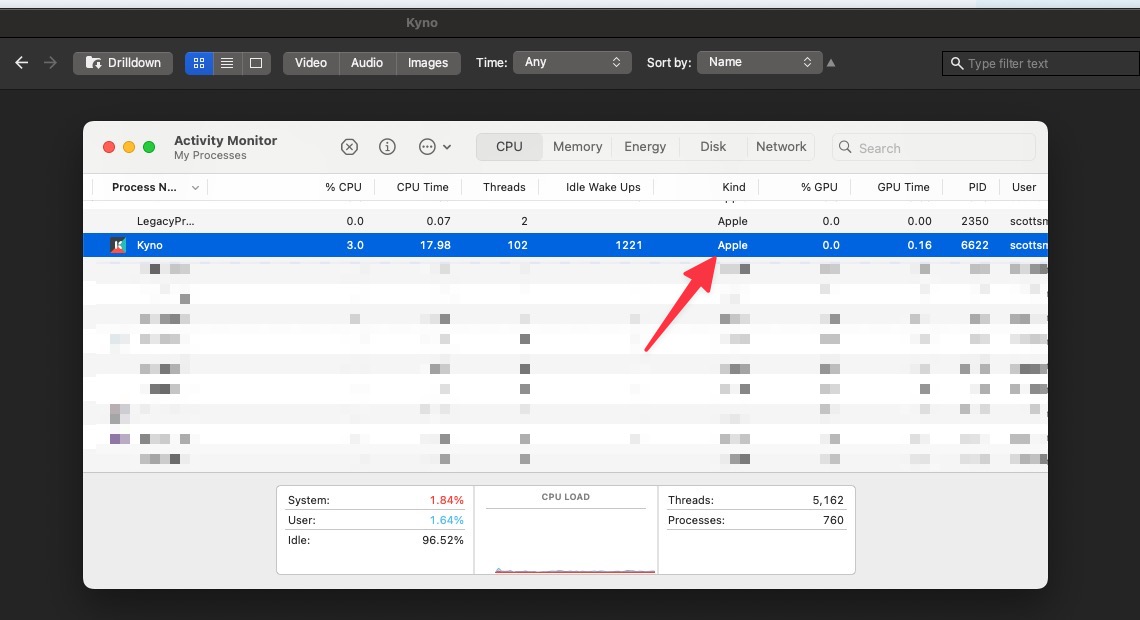Open the Drilldown button in Kyno
1140x620 pixels.
click(123, 63)
